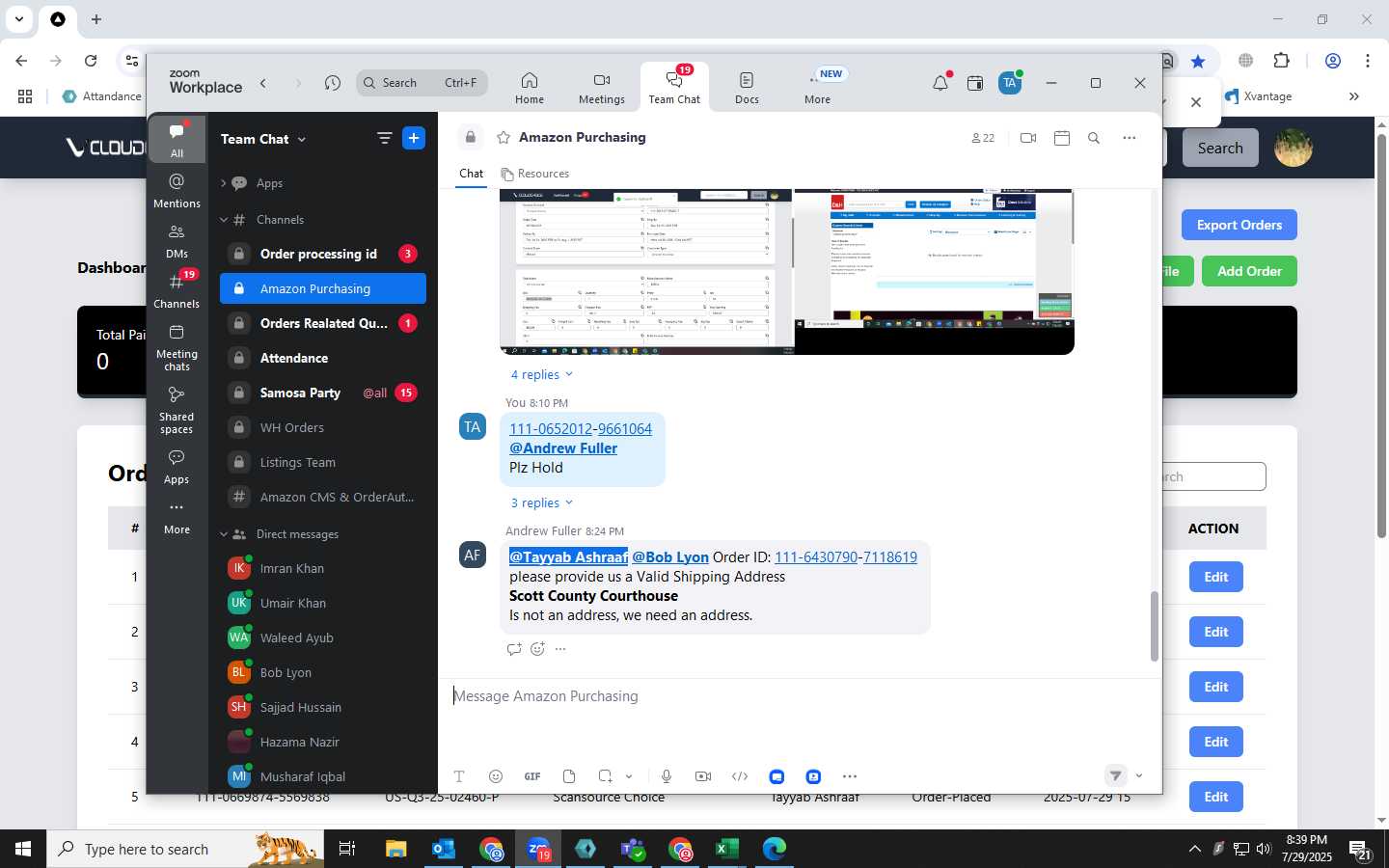The width and height of the screenshot is (1389, 868).
Task: Open Shared spaces in sidebar
Action: [x=177, y=410]
